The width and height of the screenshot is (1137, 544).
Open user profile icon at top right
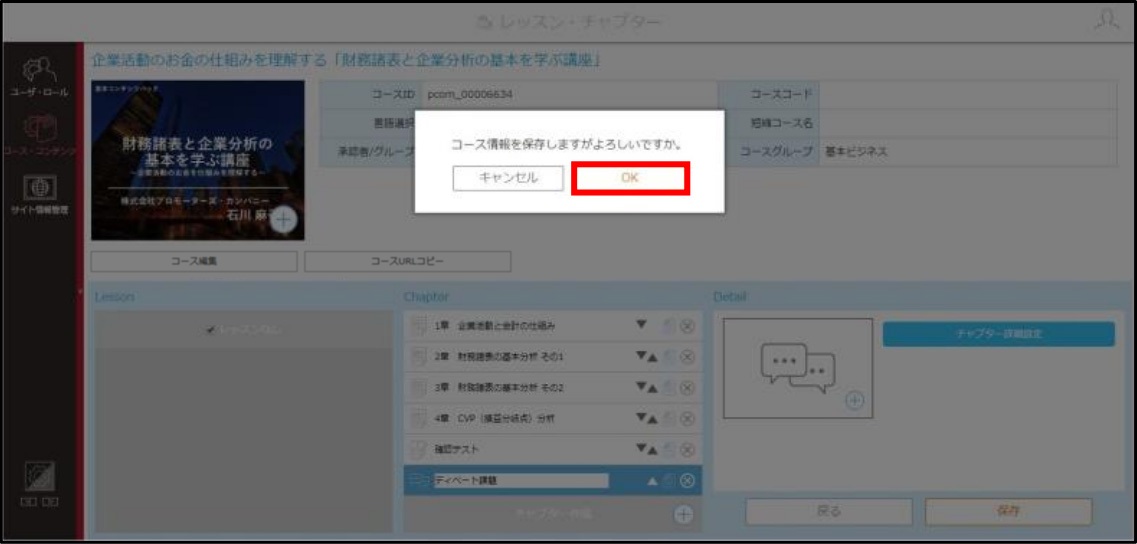pyautogui.click(x=1109, y=21)
